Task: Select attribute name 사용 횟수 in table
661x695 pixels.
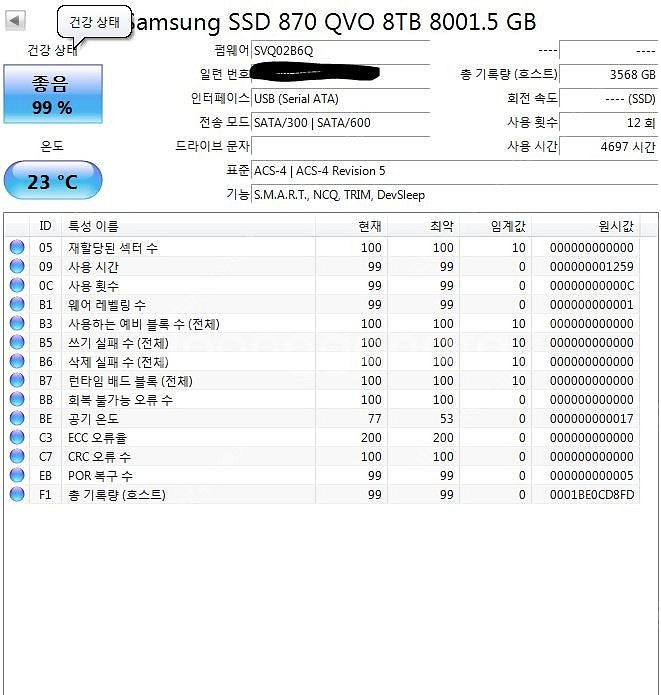Action: (93, 286)
